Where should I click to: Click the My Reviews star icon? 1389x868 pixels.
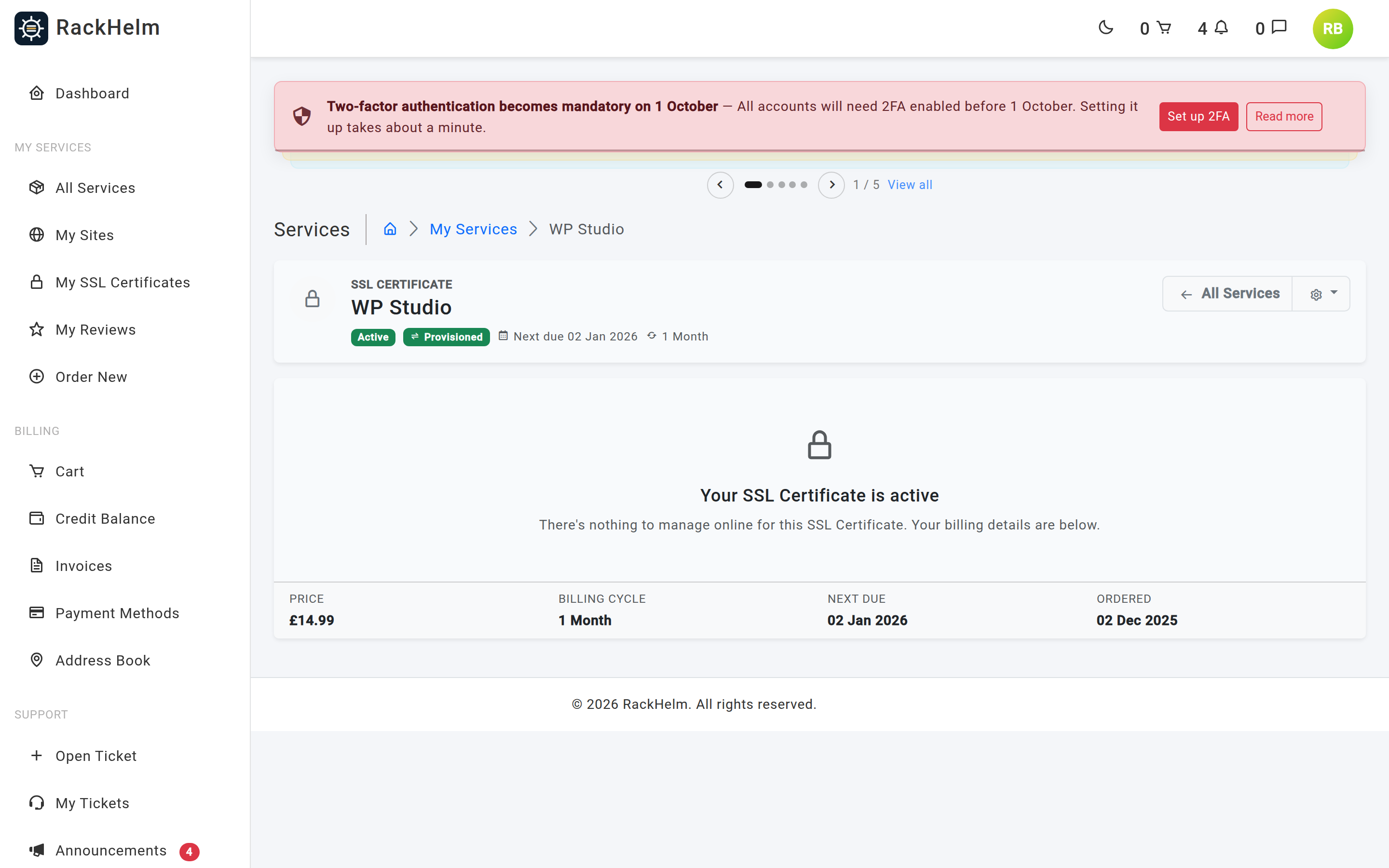point(37,329)
